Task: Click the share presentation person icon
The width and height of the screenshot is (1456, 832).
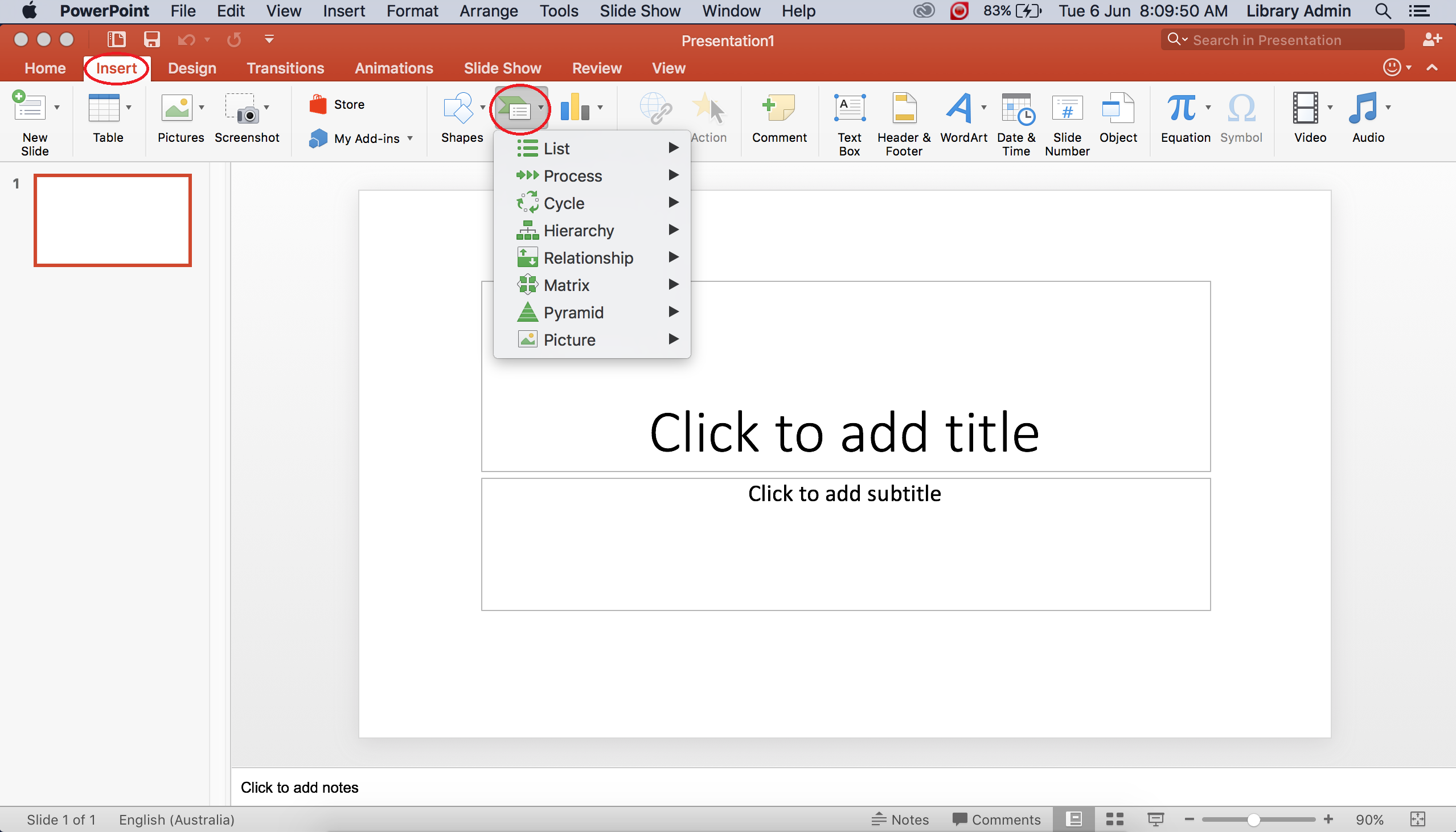Action: [1432, 39]
